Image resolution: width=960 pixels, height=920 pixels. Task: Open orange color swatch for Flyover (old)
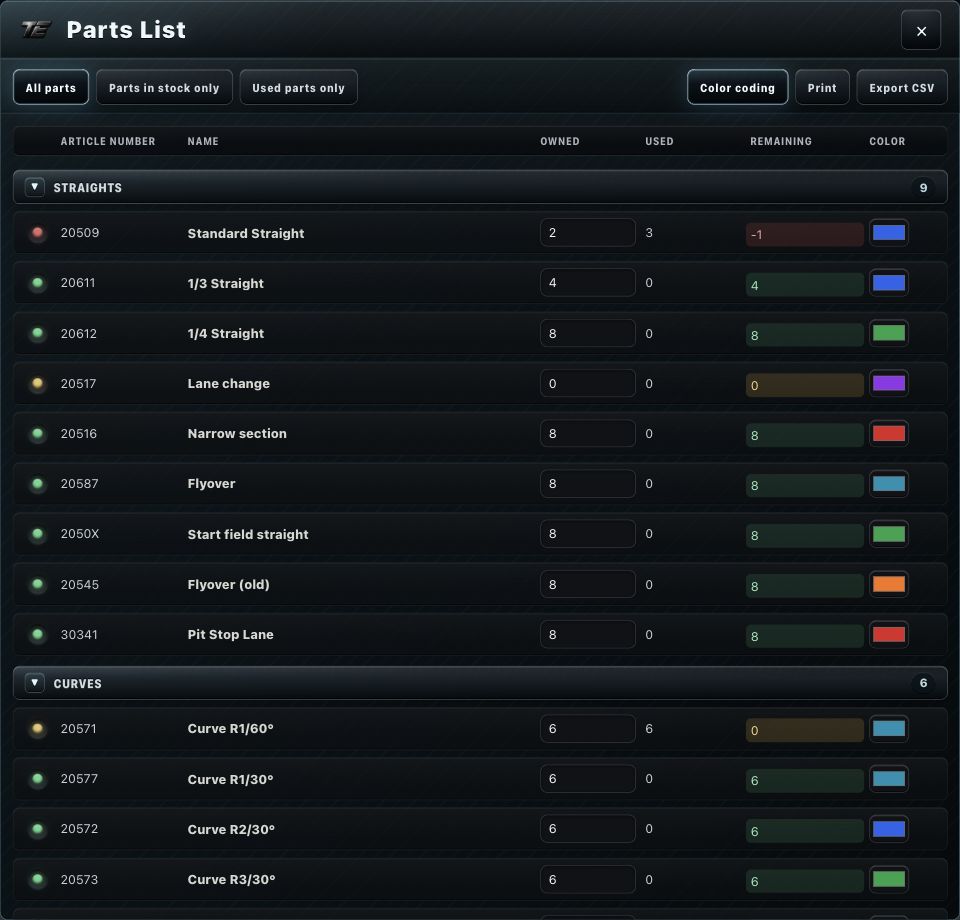pos(888,584)
